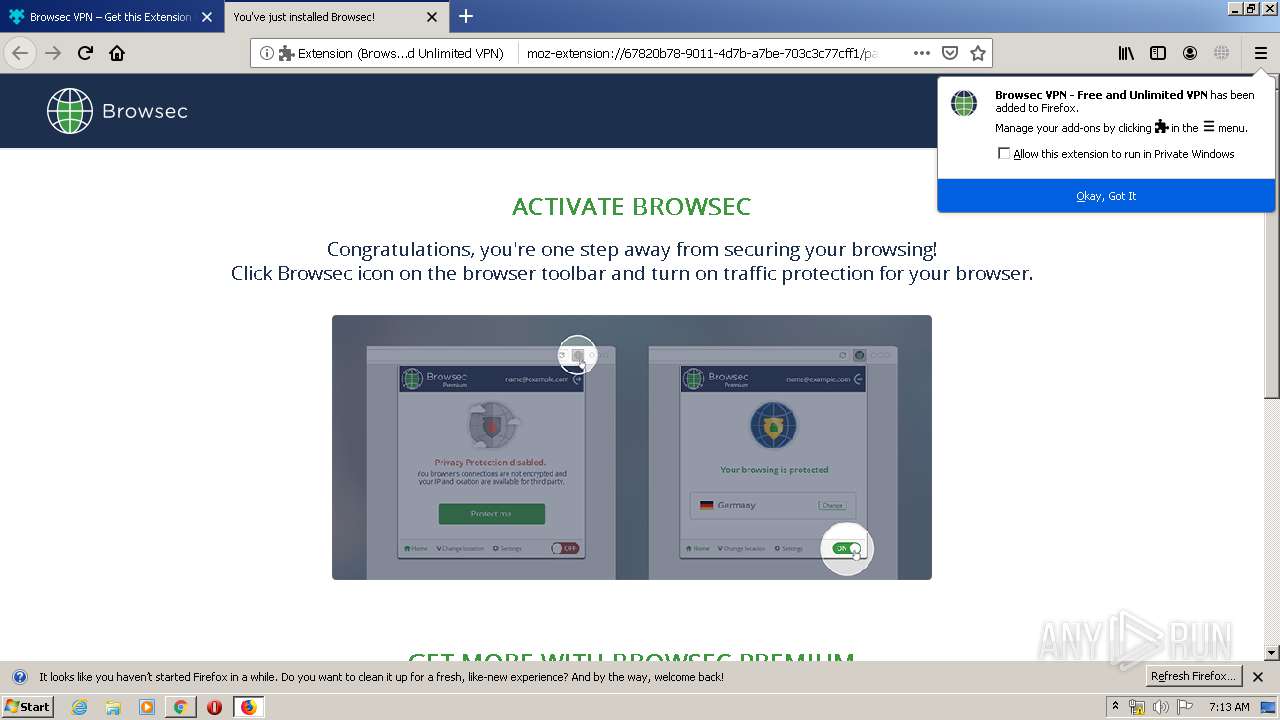Bookmark this page with star icon
Viewport: 1280px width, 720px height.
978,53
